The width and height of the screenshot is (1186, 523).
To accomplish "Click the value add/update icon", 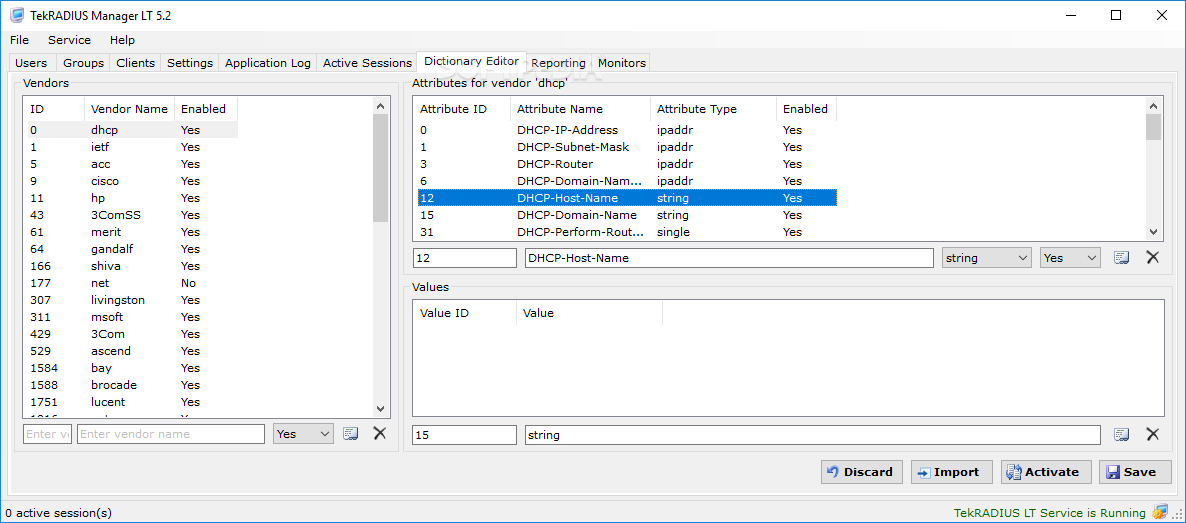I will click(1121, 434).
